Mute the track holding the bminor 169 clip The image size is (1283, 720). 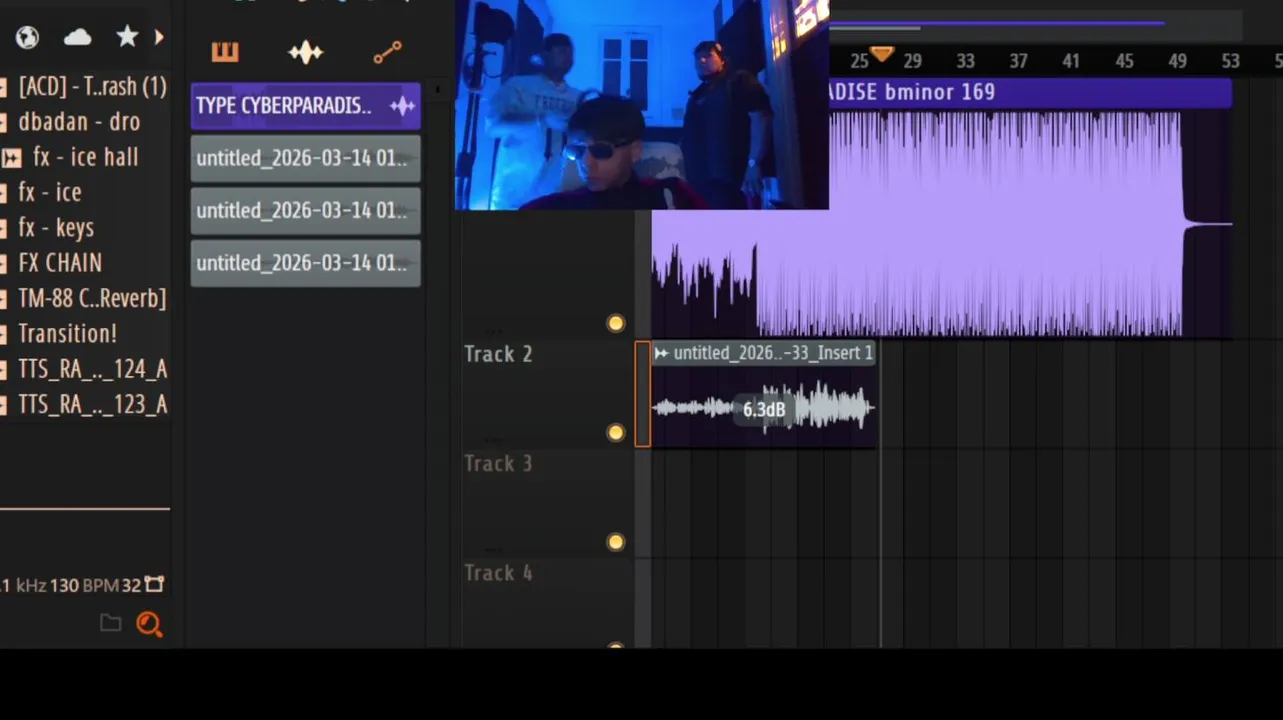[616, 323]
